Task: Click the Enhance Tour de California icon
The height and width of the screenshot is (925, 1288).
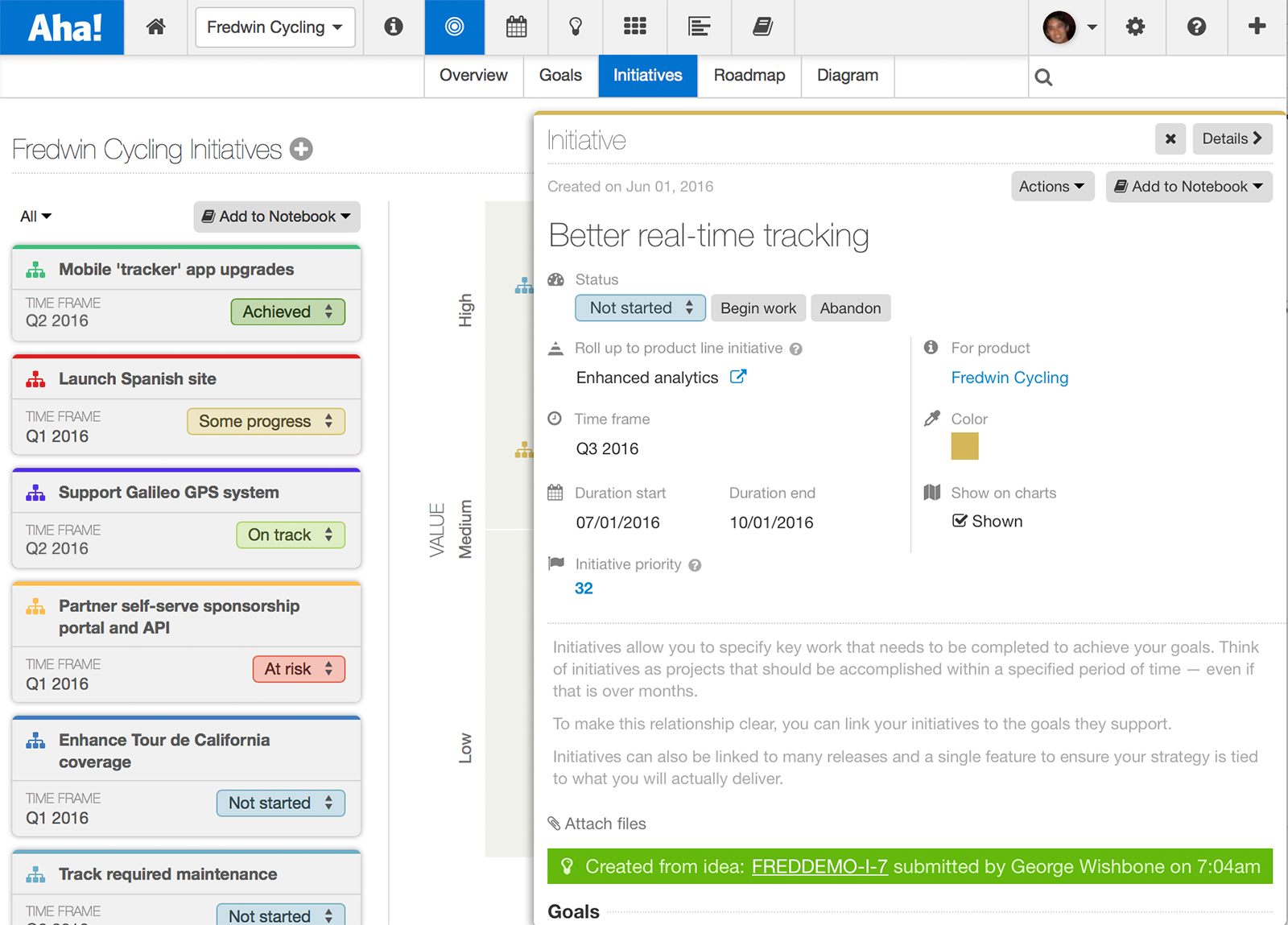Action: [x=35, y=741]
